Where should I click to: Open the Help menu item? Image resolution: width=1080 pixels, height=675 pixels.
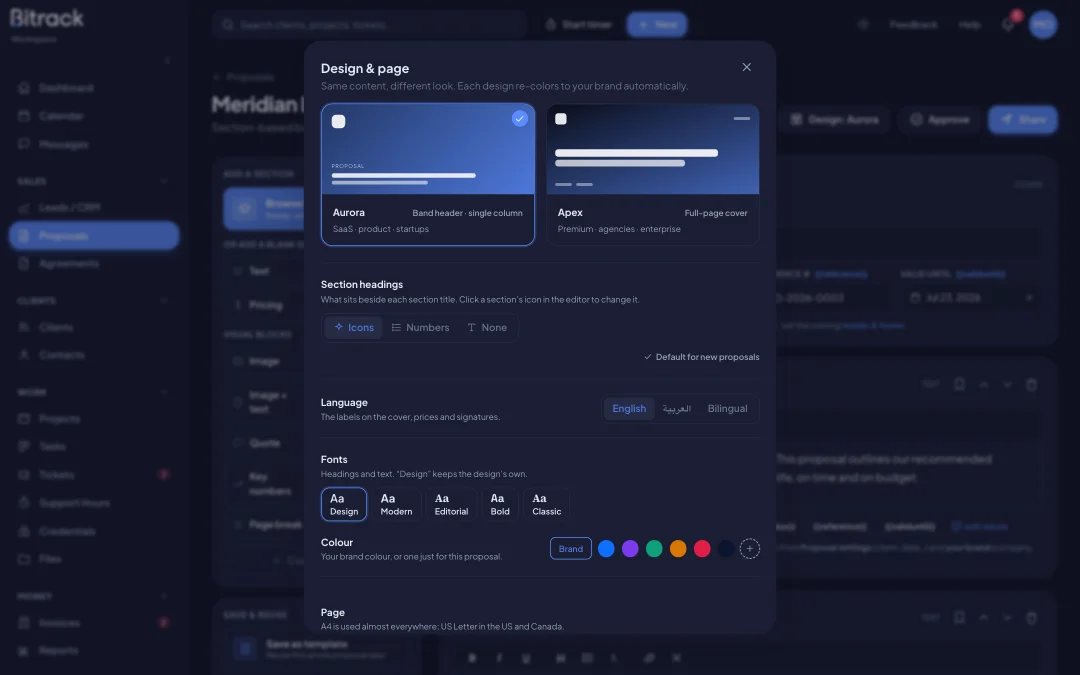(x=970, y=25)
